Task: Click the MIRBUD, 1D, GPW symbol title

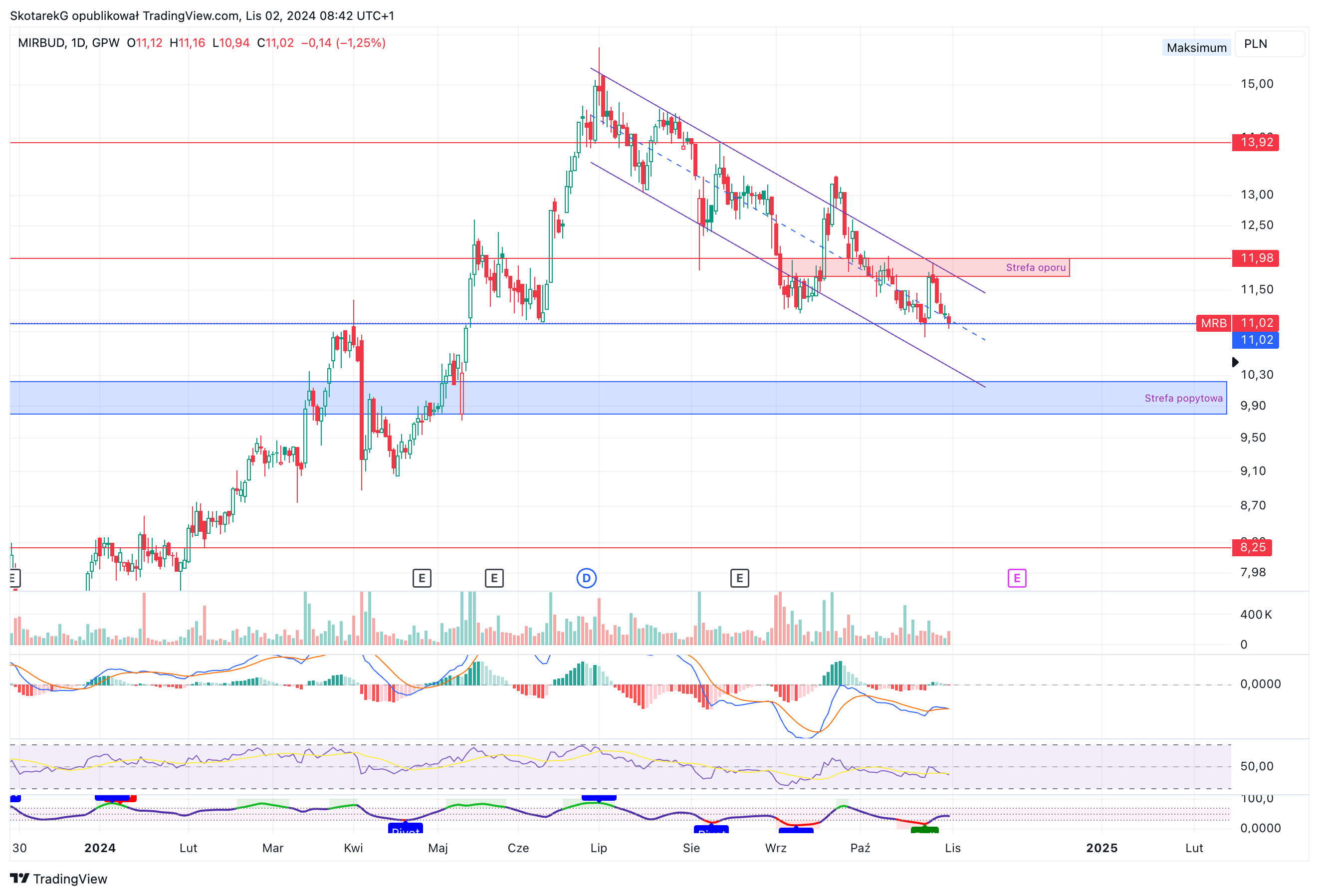Action: [69, 43]
